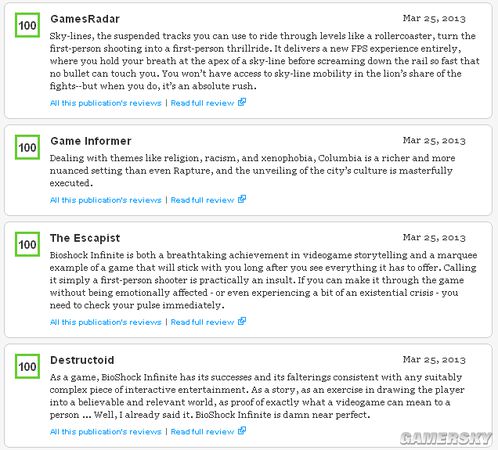Image resolution: width=498 pixels, height=450 pixels.
Task: Read full review from The Escapist
Action: (202, 322)
